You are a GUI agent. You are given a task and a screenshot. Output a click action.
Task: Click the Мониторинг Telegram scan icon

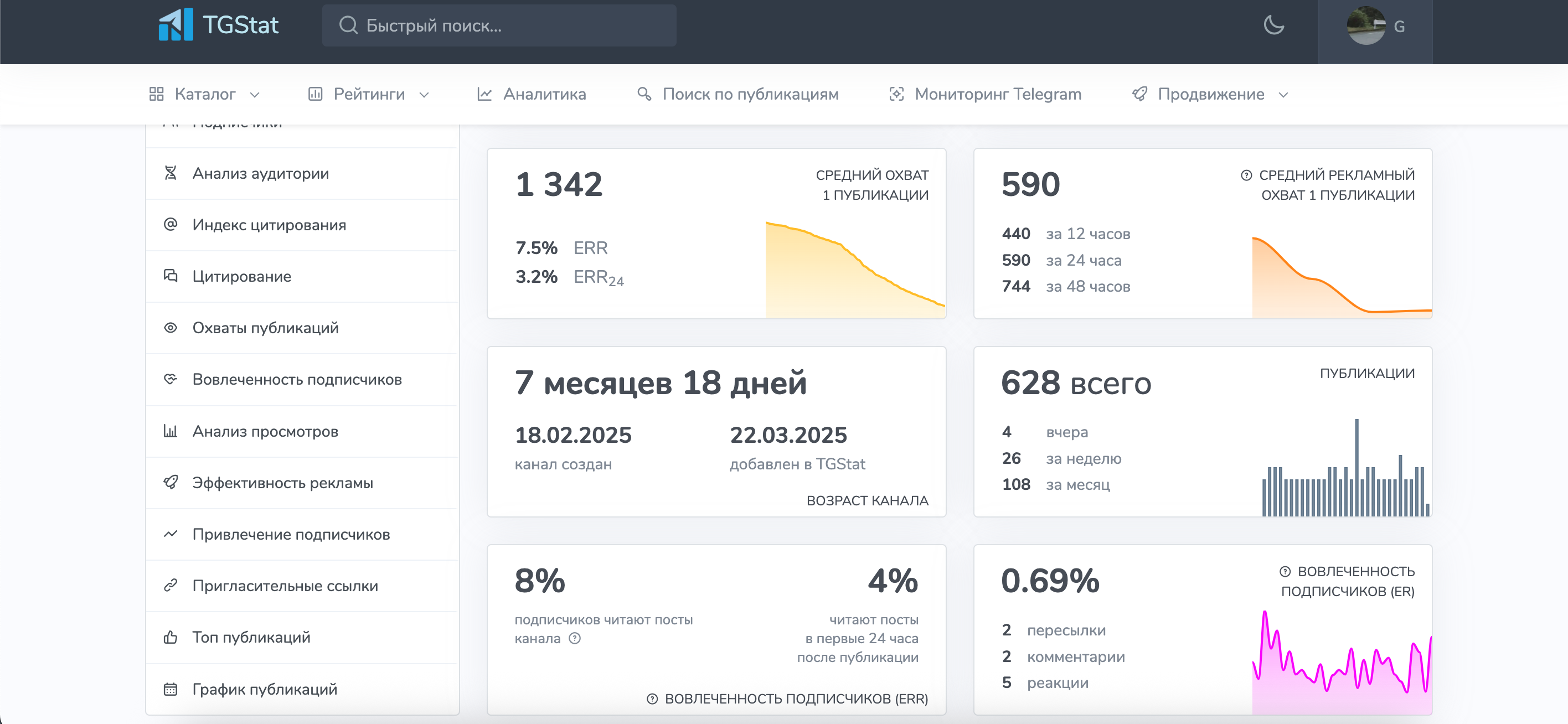[896, 94]
